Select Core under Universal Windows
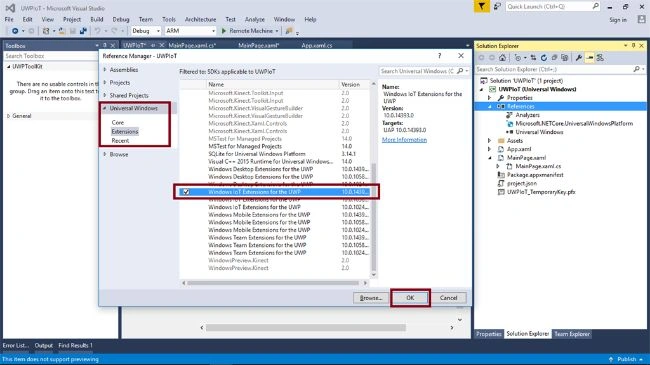This screenshot has width=650, height=365. coord(118,123)
